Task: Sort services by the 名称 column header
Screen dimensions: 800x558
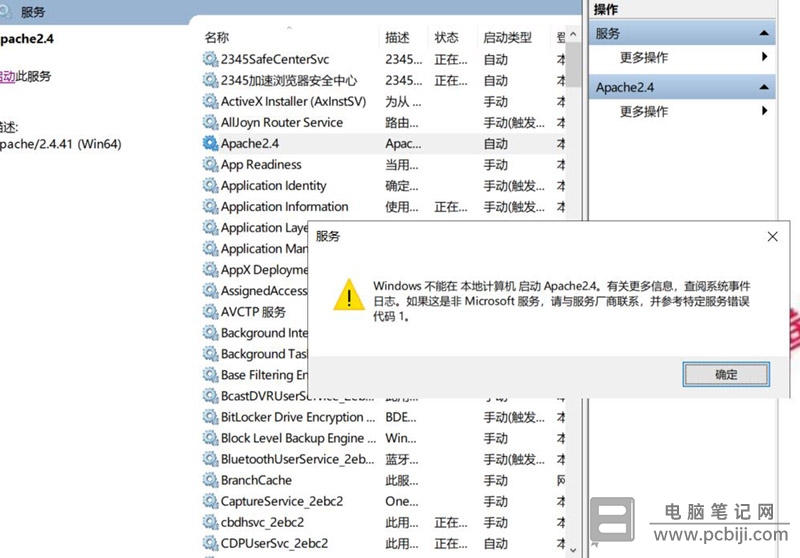Action: (217, 37)
